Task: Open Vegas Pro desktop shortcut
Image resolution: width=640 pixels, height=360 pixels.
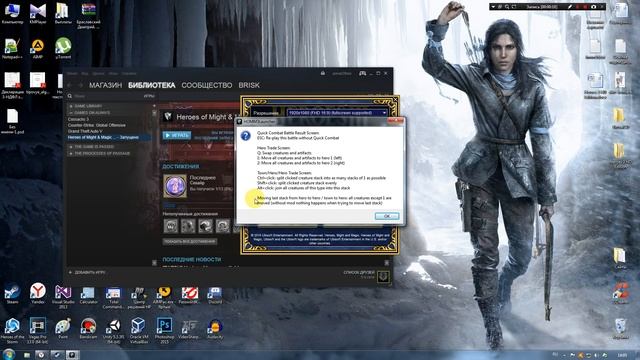Action: click(x=38, y=330)
